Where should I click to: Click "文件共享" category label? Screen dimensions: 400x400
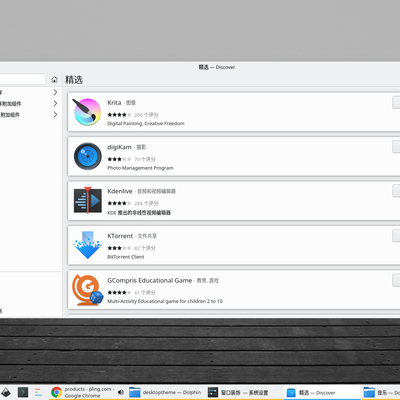[x=147, y=236]
